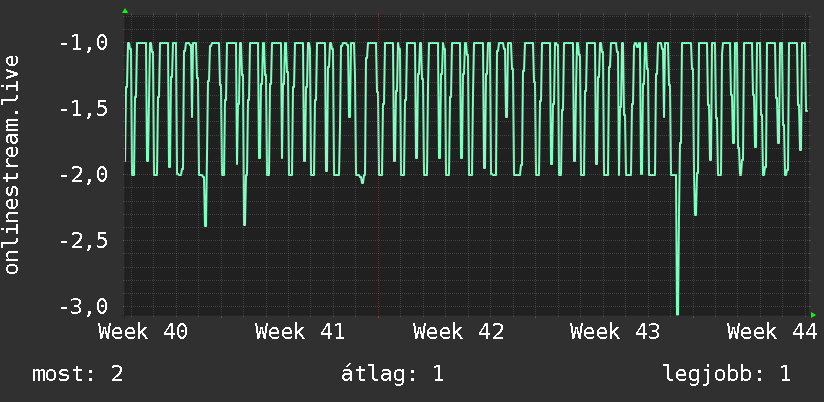Viewport: 824px width, 402px height.
Task: Click the '-1,0' y-axis value
Action: 84,43
